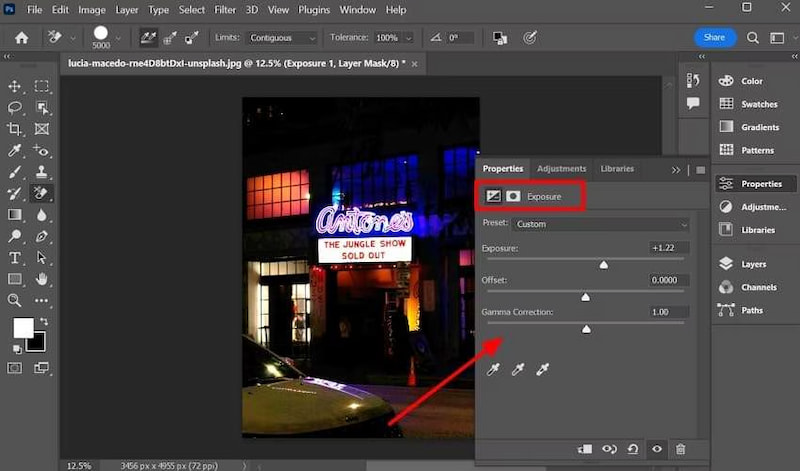This screenshot has width=800, height=471.
Task: Select the Dodge tool
Action: [14, 236]
